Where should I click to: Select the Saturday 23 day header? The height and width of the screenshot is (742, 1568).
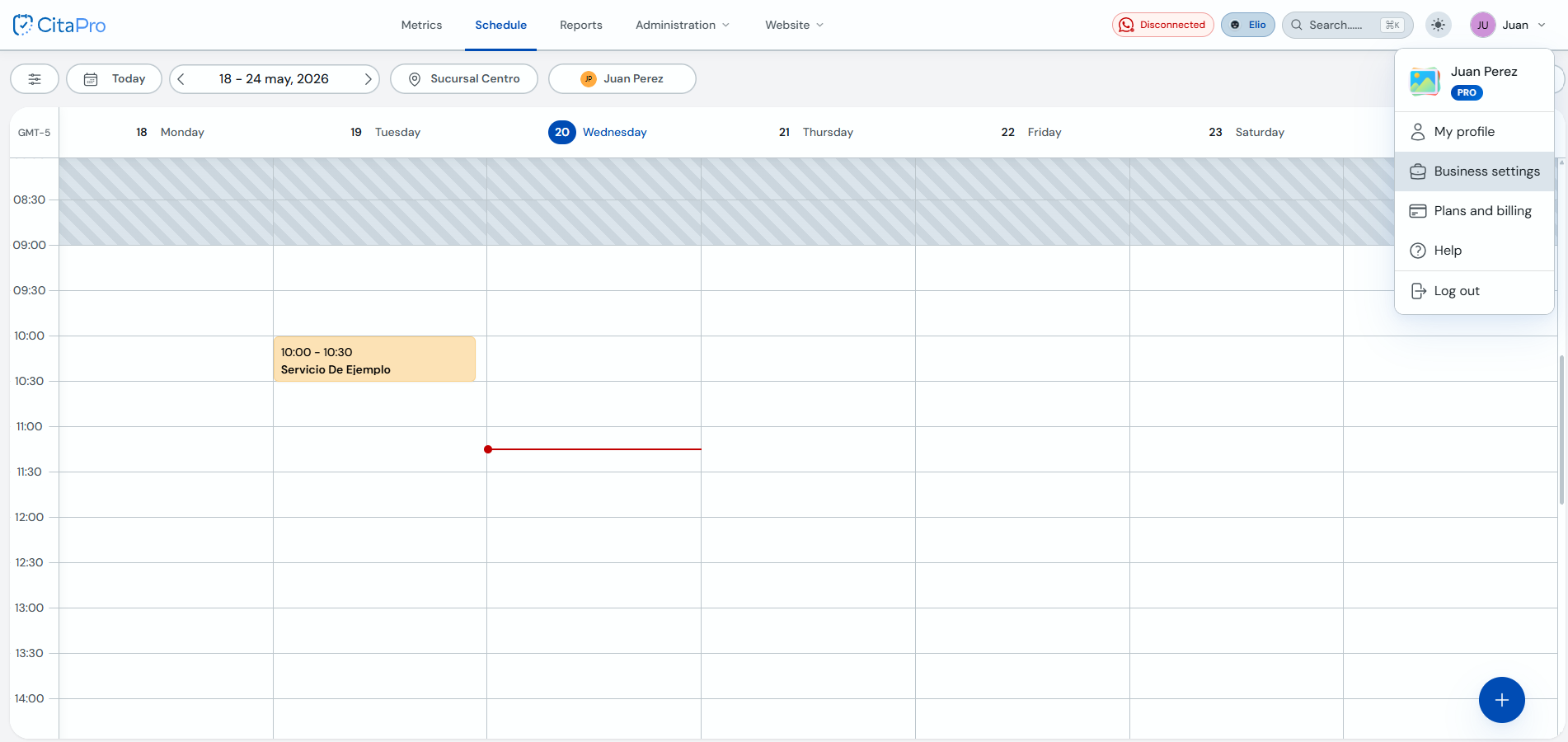click(x=1246, y=132)
